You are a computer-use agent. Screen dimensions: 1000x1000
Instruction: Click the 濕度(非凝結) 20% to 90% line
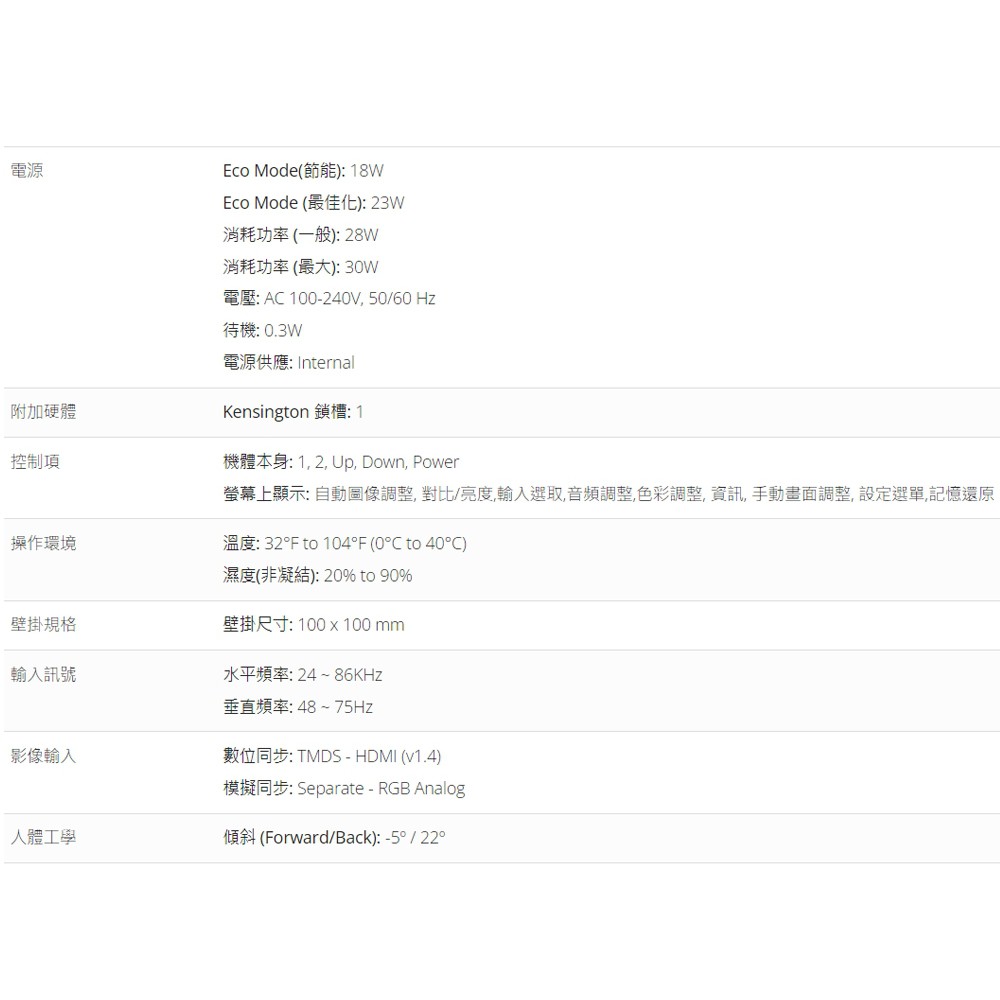click(x=317, y=575)
